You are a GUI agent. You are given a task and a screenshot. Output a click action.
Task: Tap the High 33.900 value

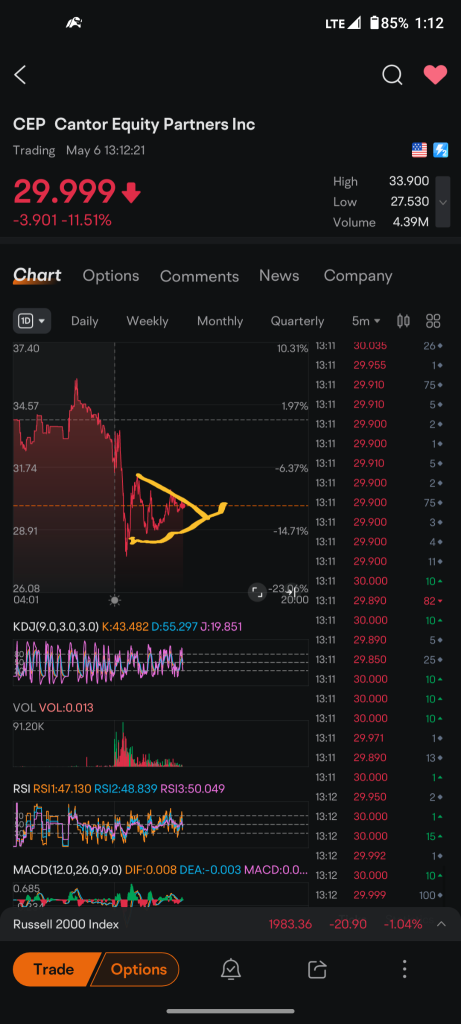[409, 182]
